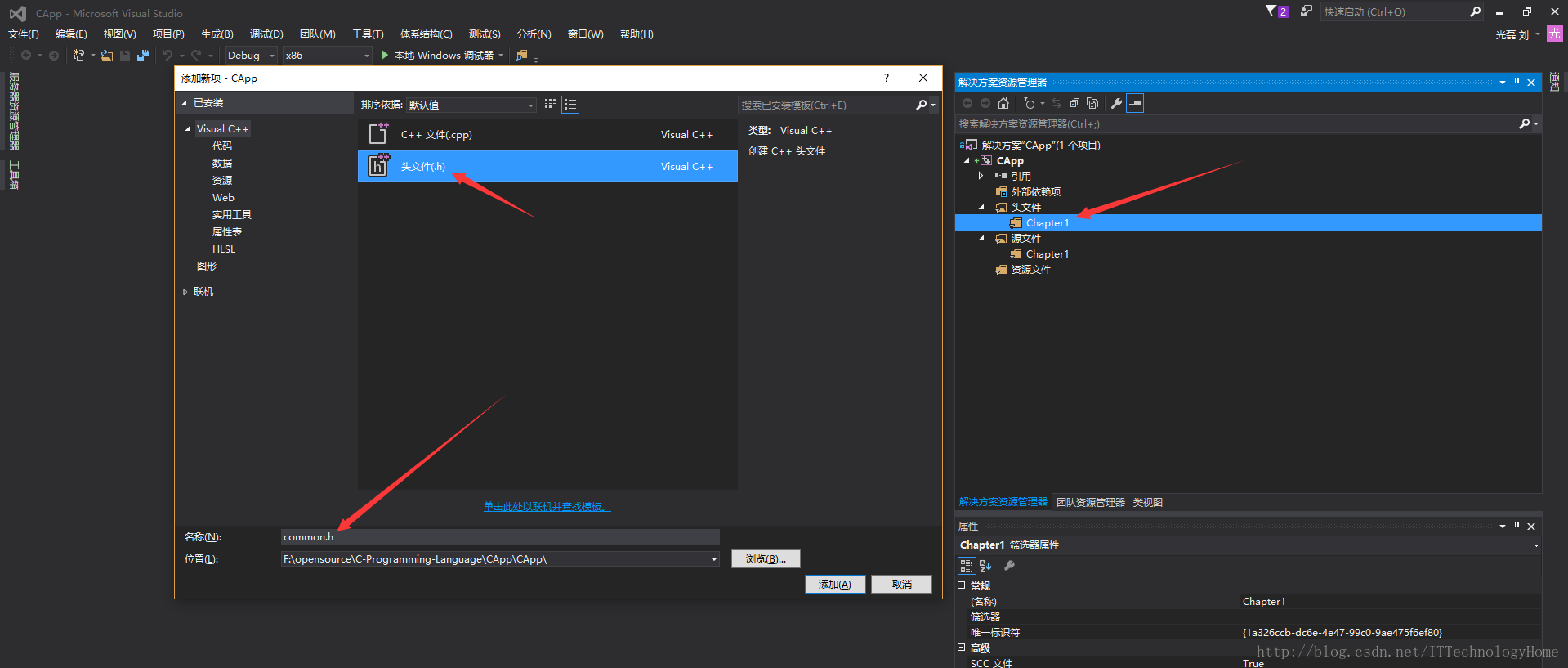Click the user account avatar icon
Screen dimensions: 1568x668
pos(1554,34)
